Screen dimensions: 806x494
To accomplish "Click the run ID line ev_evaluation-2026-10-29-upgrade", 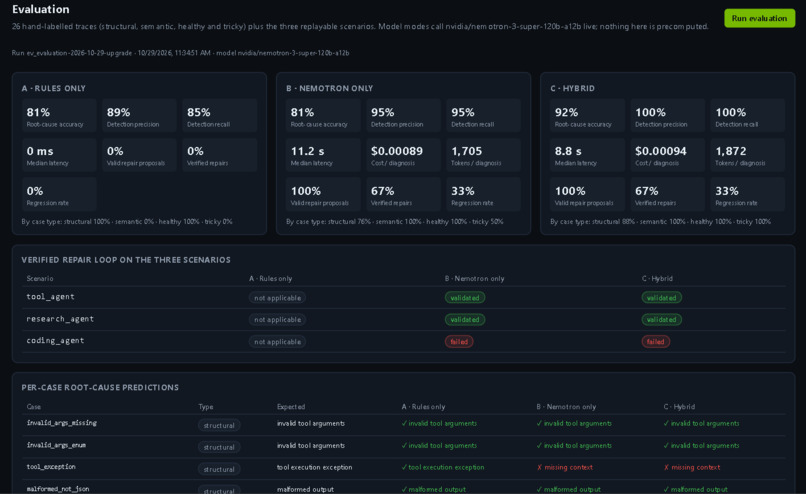I will point(180,53).
